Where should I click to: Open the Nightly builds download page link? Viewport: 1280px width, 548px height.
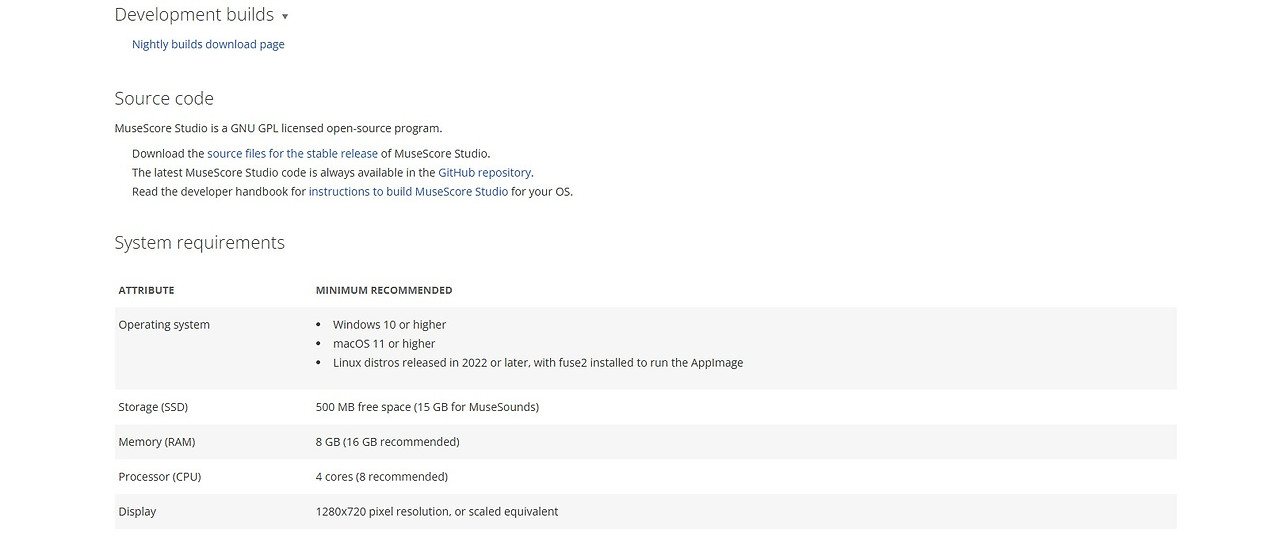(x=208, y=44)
